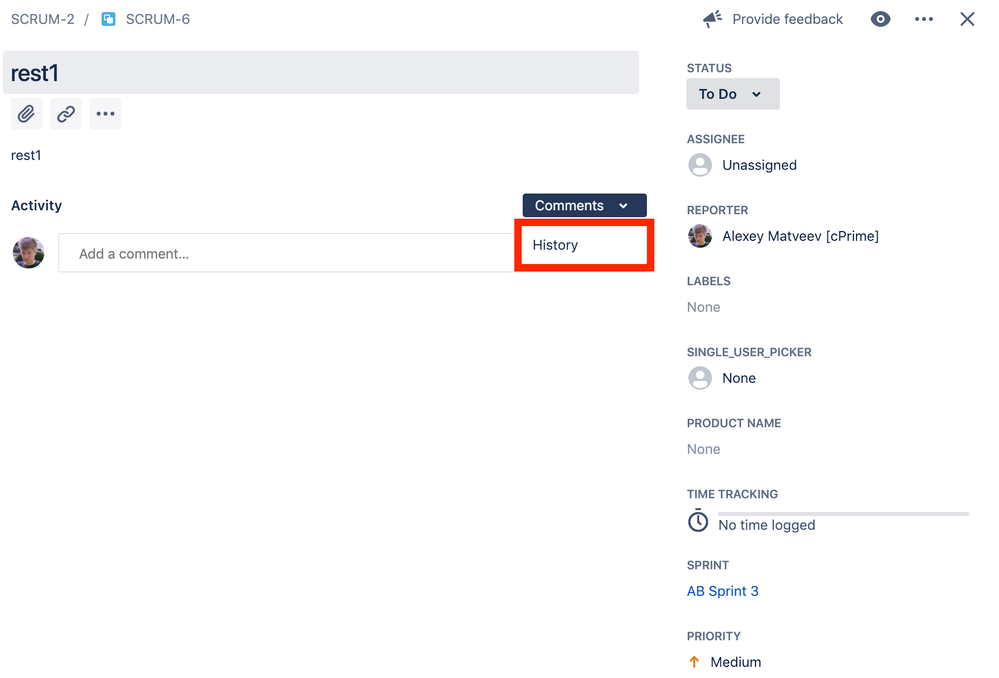Click reporter name Alexey Matveev [cPrime]

point(800,236)
